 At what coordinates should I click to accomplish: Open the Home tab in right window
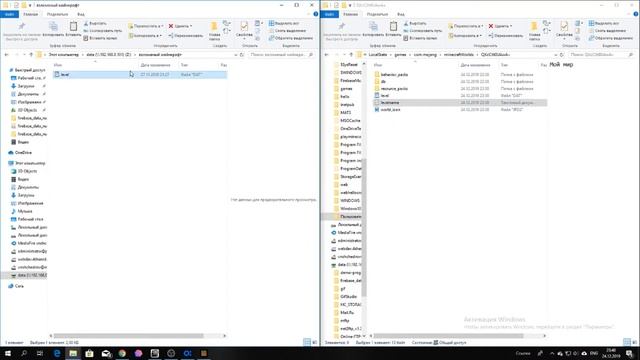coord(350,14)
